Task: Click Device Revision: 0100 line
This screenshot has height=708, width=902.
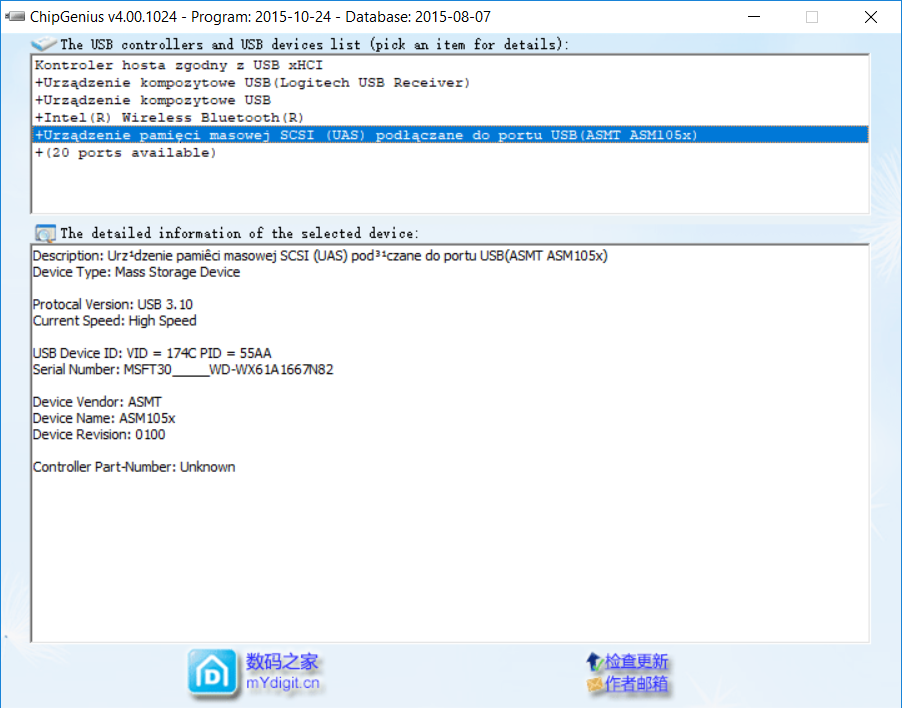Action: [x=99, y=434]
